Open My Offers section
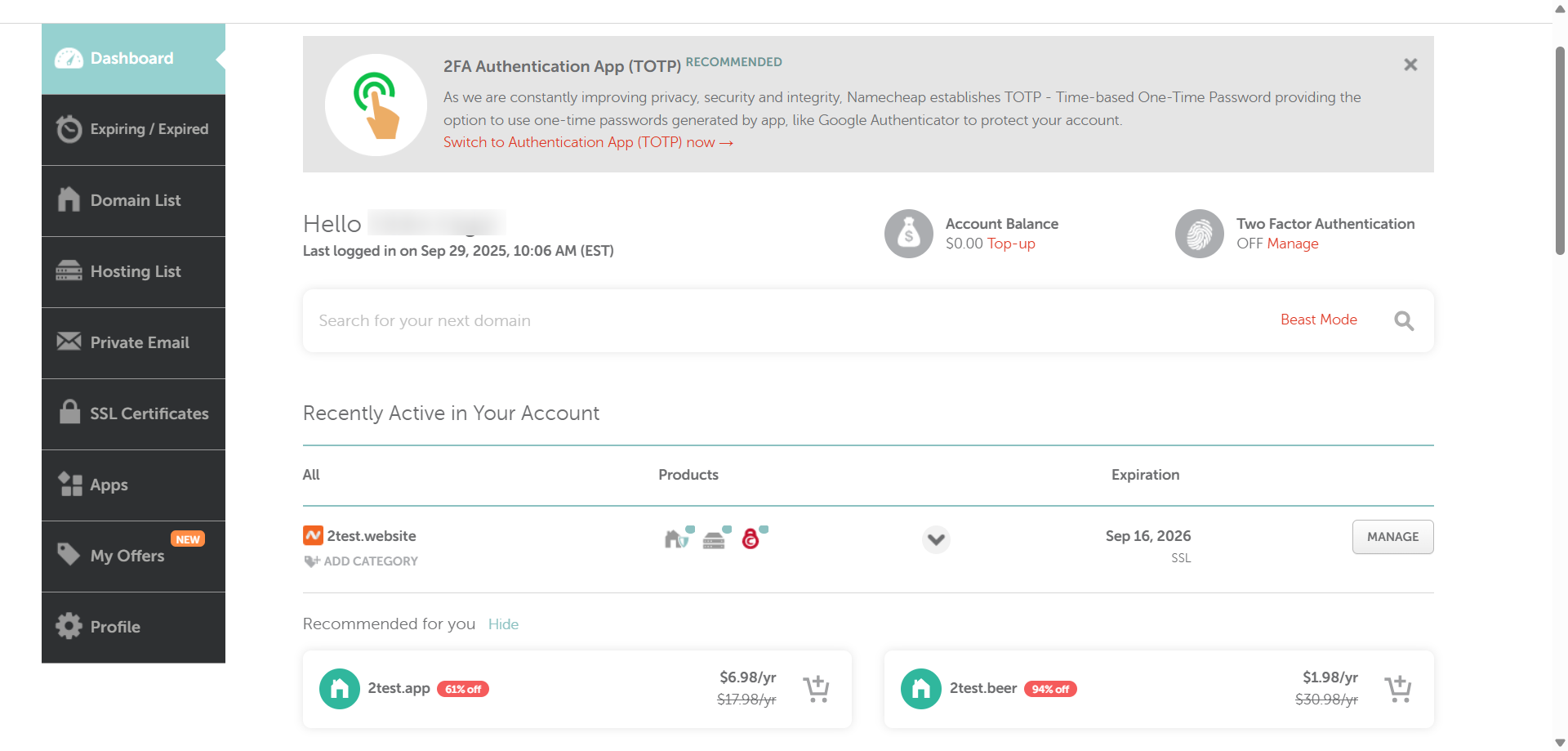The height and width of the screenshot is (751, 1568). (133, 557)
